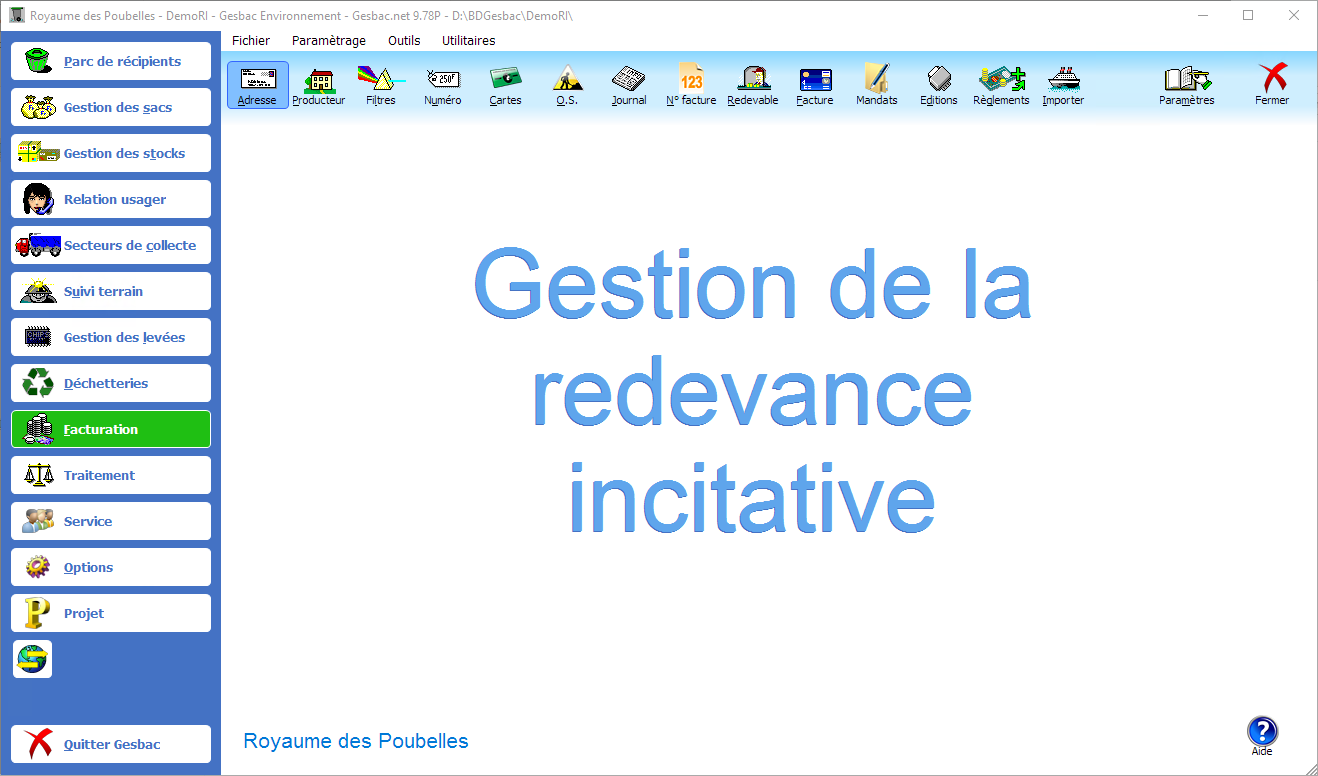Open the Fichier menu
The width and height of the screenshot is (1318, 776).
pos(251,41)
